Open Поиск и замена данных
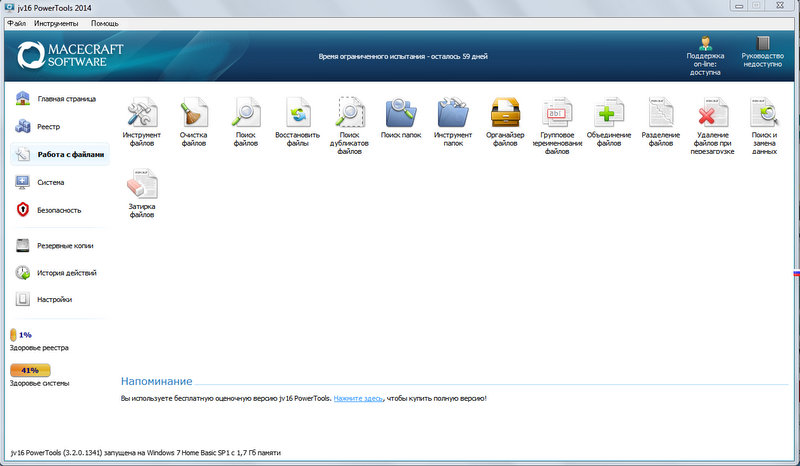This screenshot has height=466, width=800. 764,126
